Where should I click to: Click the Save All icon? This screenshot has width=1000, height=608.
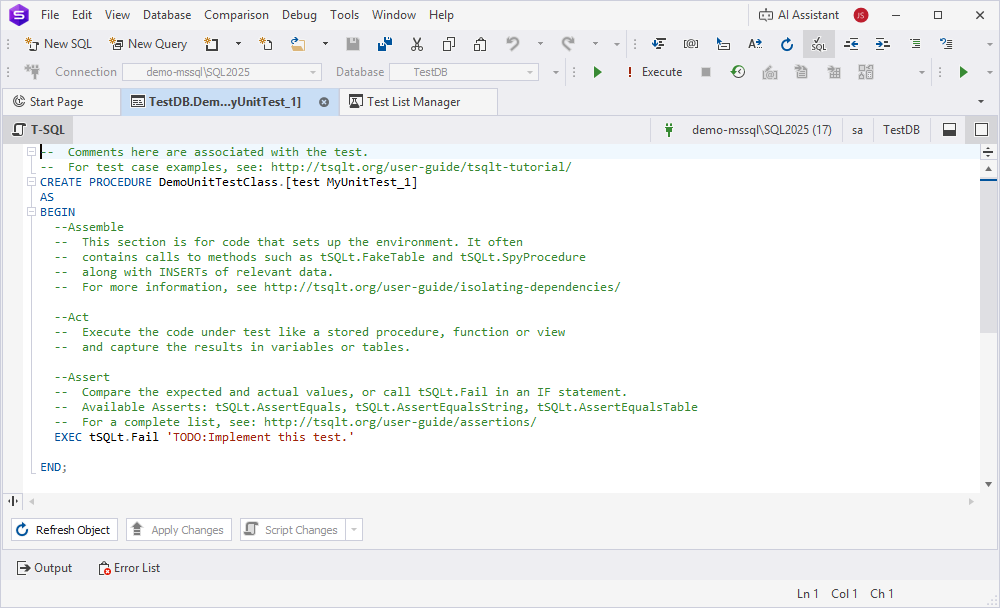(x=385, y=44)
